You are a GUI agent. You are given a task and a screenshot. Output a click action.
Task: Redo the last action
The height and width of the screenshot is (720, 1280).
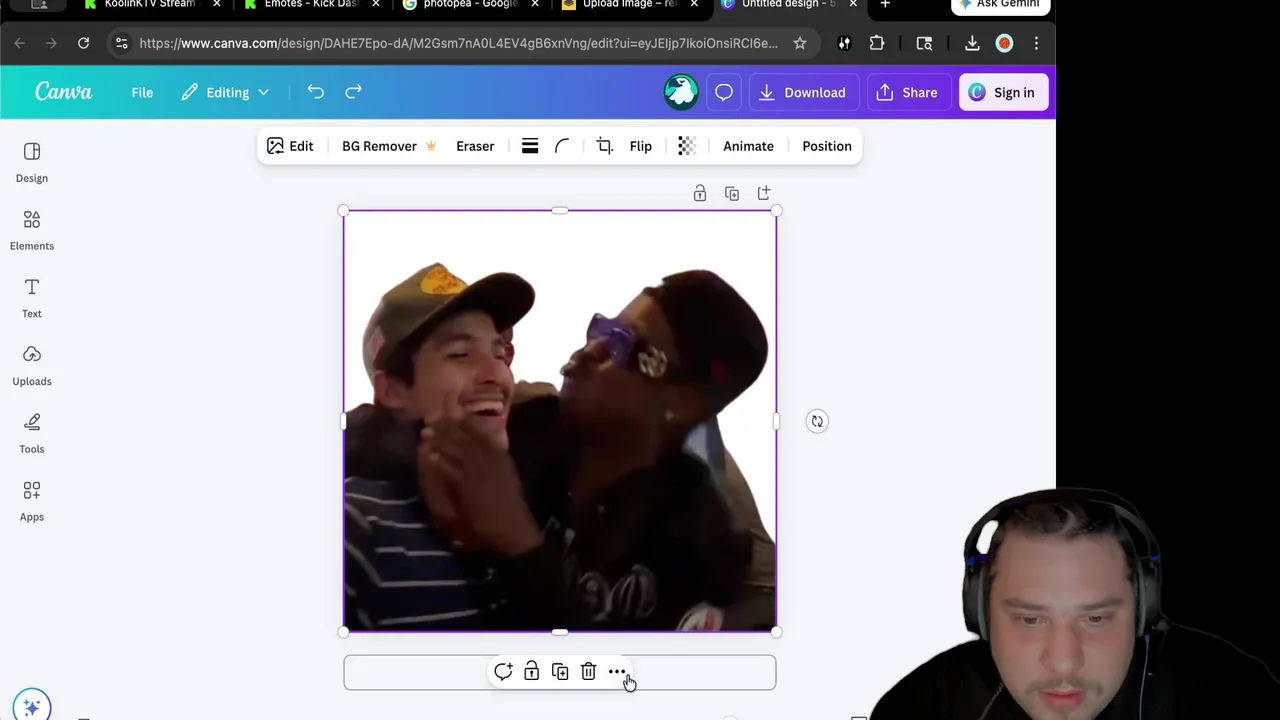[353, 92]
